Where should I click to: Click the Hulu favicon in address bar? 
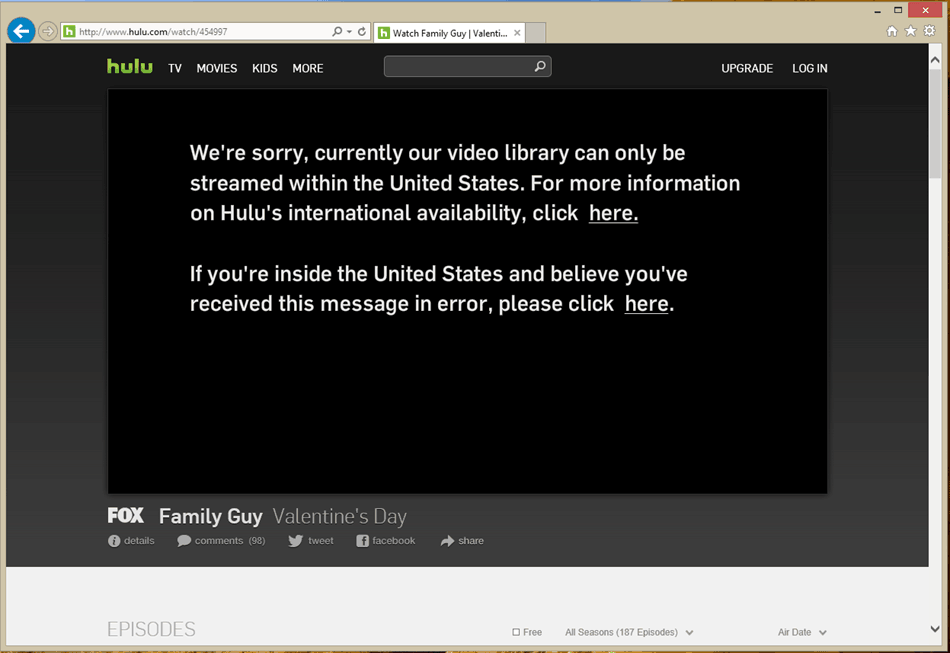click(70, 31)
